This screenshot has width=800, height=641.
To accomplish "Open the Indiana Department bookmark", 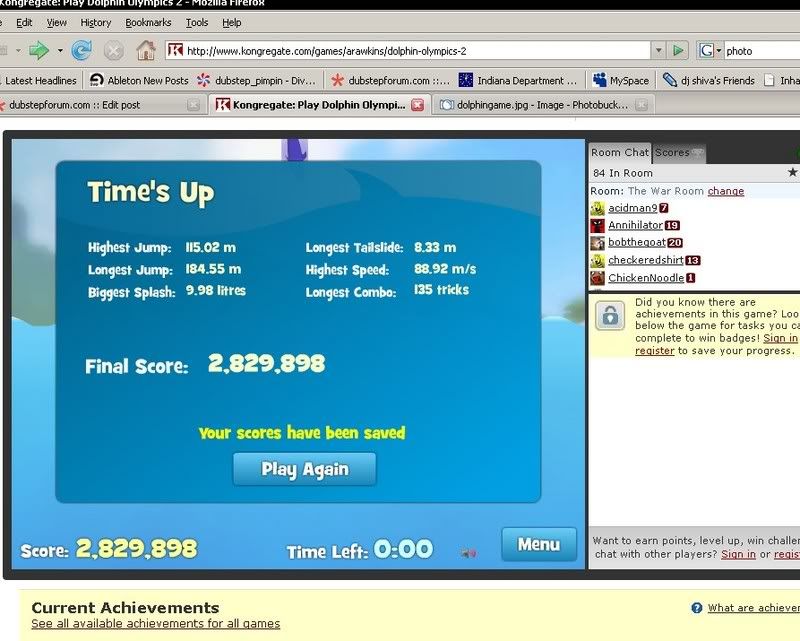I will (x=518, y=81).
